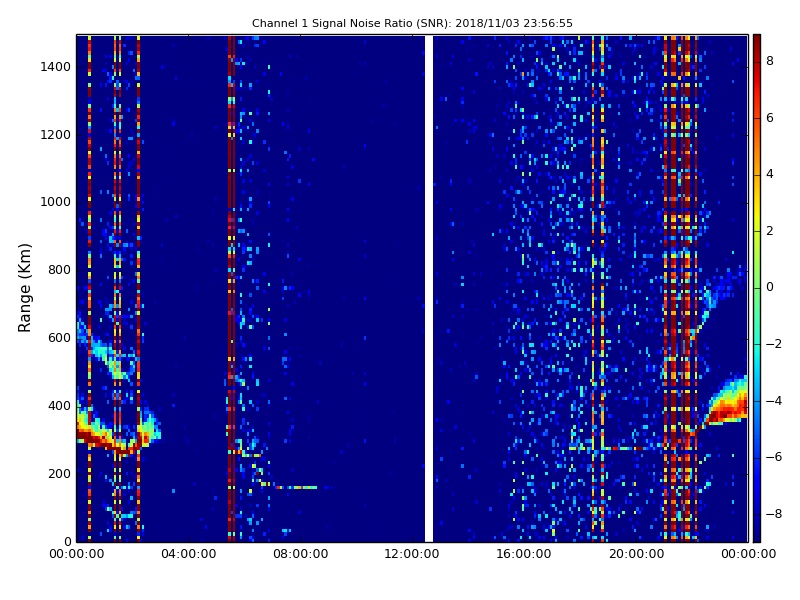Click the 12:00:00 time axis label
Image resolution: width=800 pixels, height=600 pixels.
[412, 554]
